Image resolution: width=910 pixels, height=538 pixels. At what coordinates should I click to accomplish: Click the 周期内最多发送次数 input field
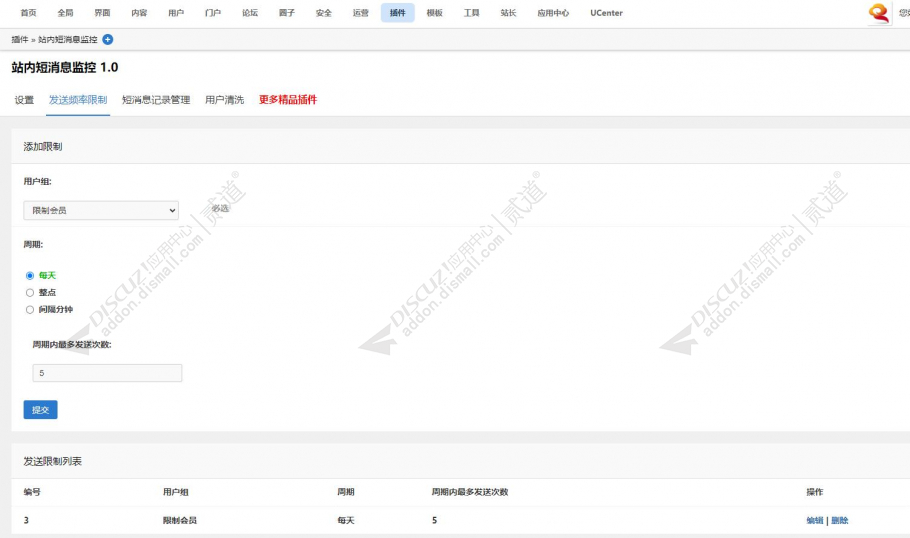[x=107, y=373]
